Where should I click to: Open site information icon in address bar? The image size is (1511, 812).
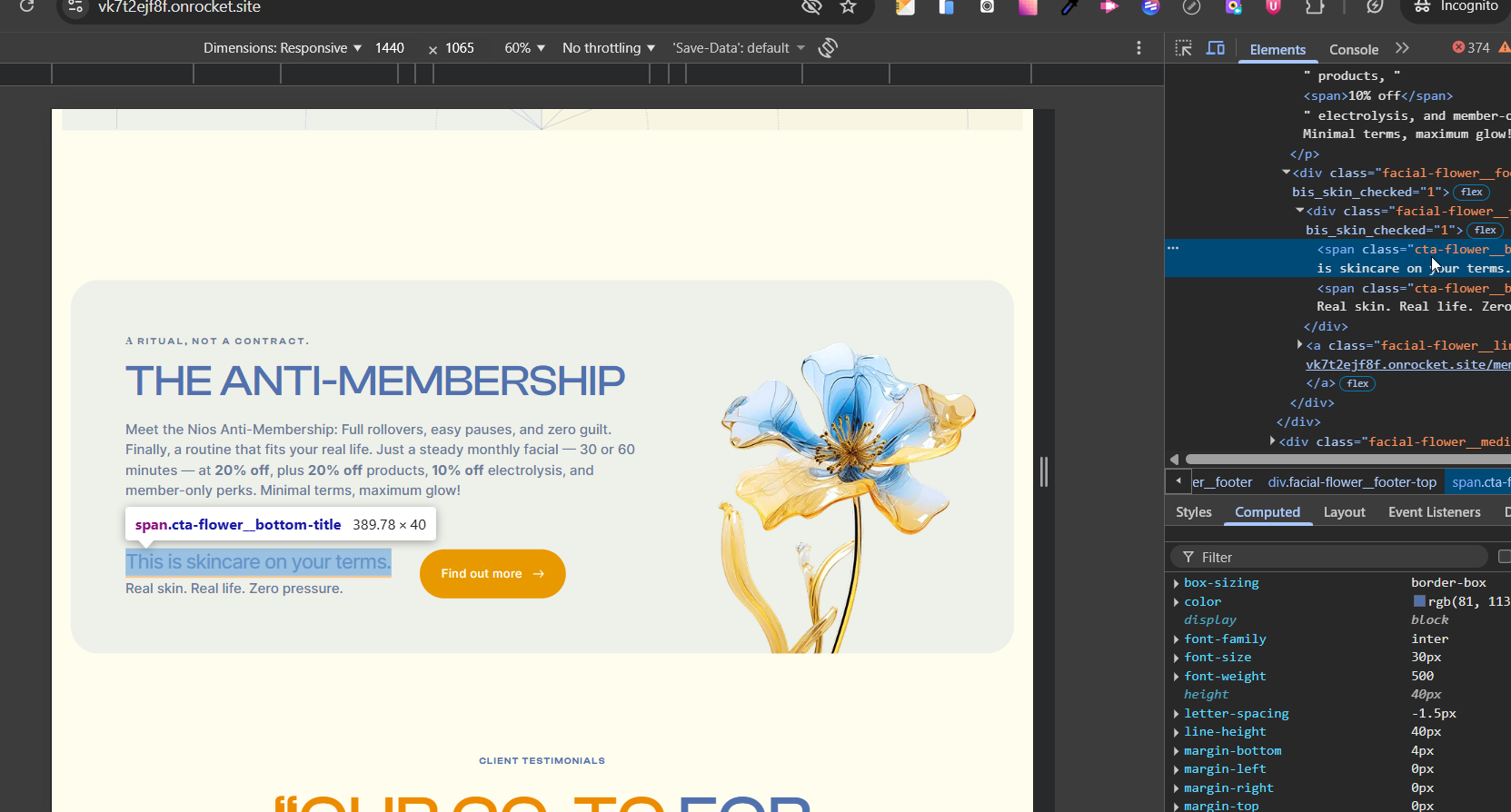click(75, 7)
